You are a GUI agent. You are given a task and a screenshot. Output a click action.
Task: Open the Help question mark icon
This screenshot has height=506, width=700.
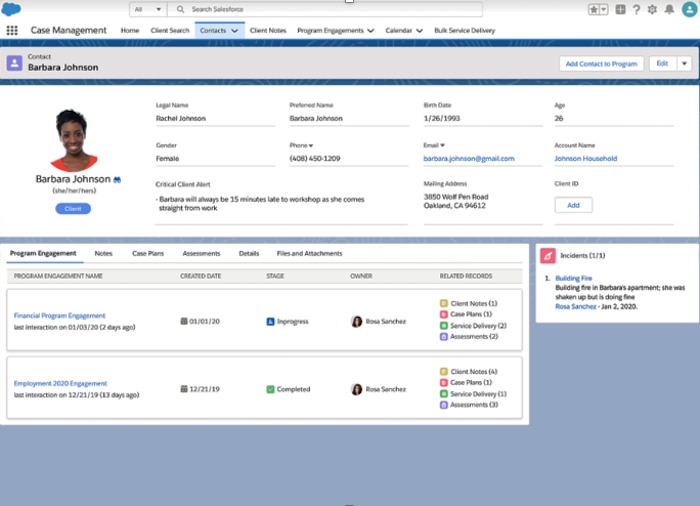coord(636,9)
